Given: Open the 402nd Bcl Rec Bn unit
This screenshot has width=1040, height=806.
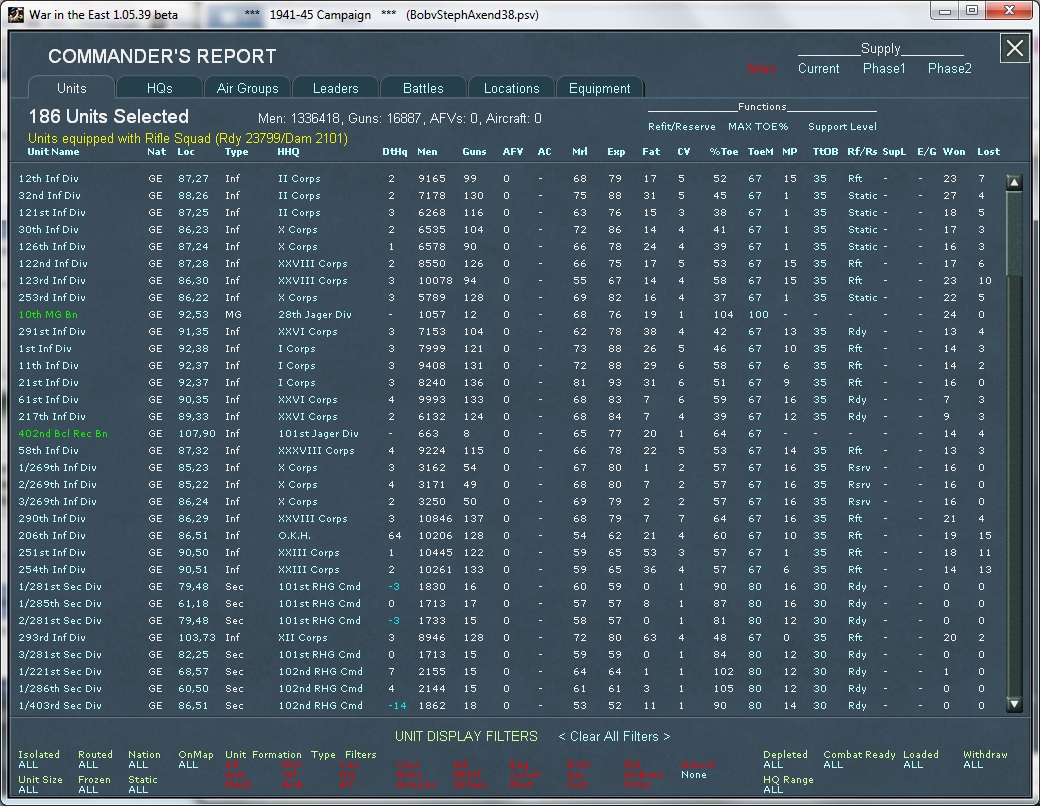Looking at the screenshot, I should [x=63, y=433].
